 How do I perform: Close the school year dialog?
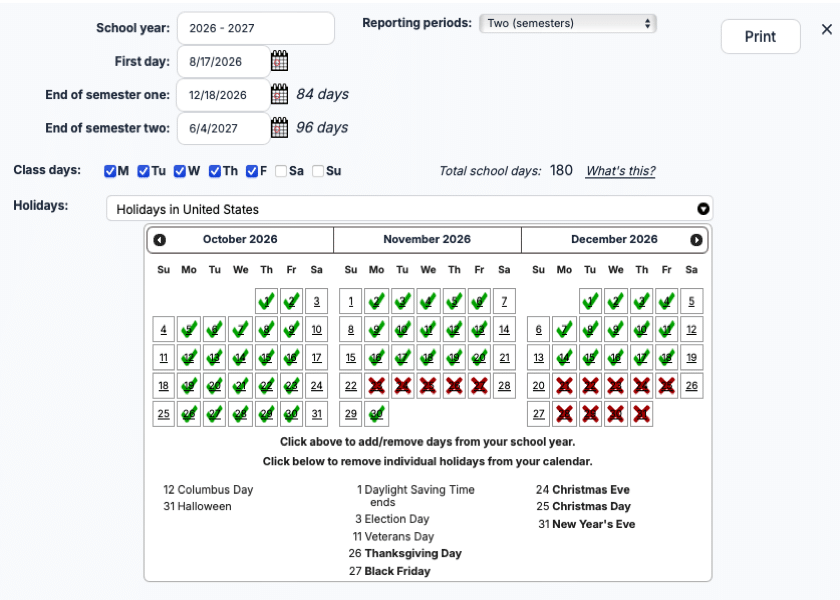coord(827,29)
